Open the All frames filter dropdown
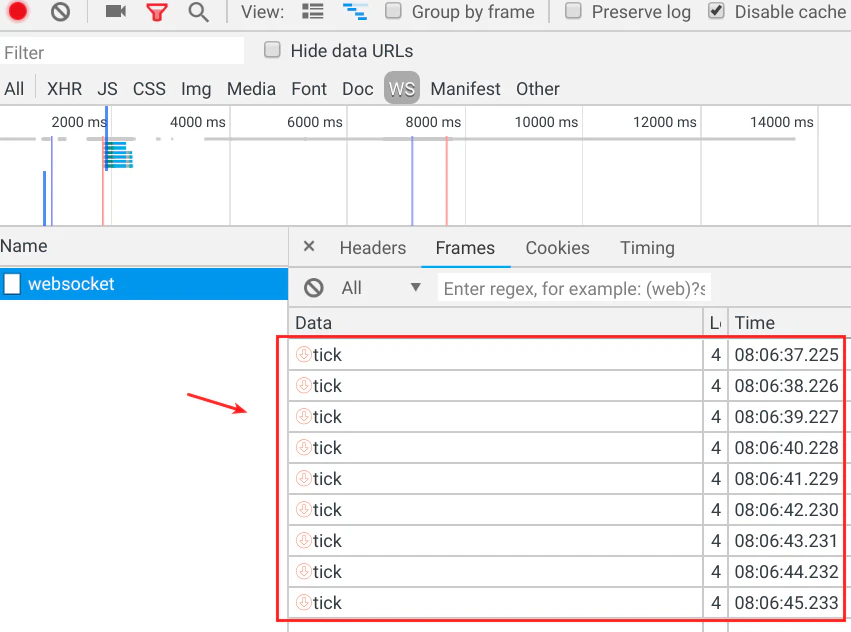 click(381, 288)
